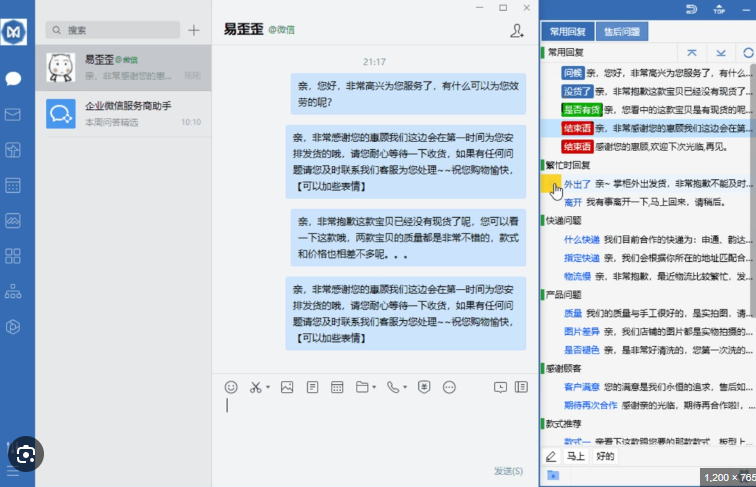This screenshot has width=756, height=487.
Task: Click the box icon below the mail icon
Action: 13,150
